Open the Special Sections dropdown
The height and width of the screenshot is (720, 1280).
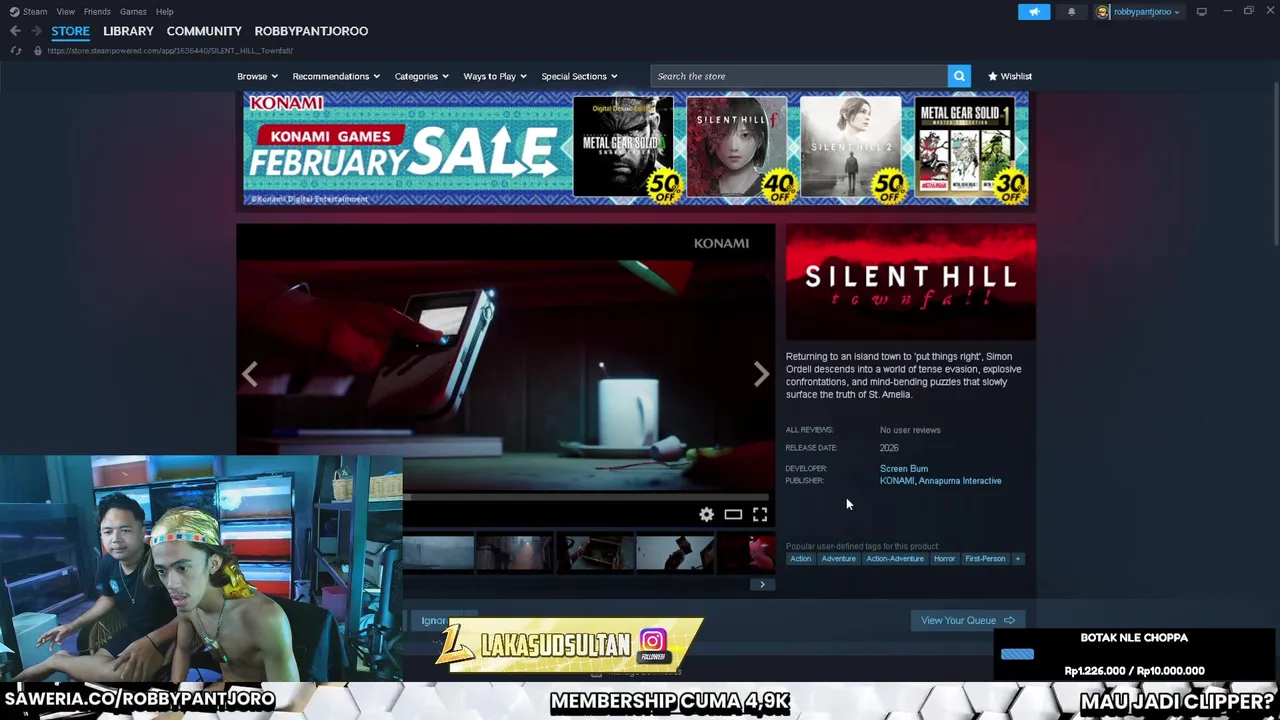(x=579, y=76)
